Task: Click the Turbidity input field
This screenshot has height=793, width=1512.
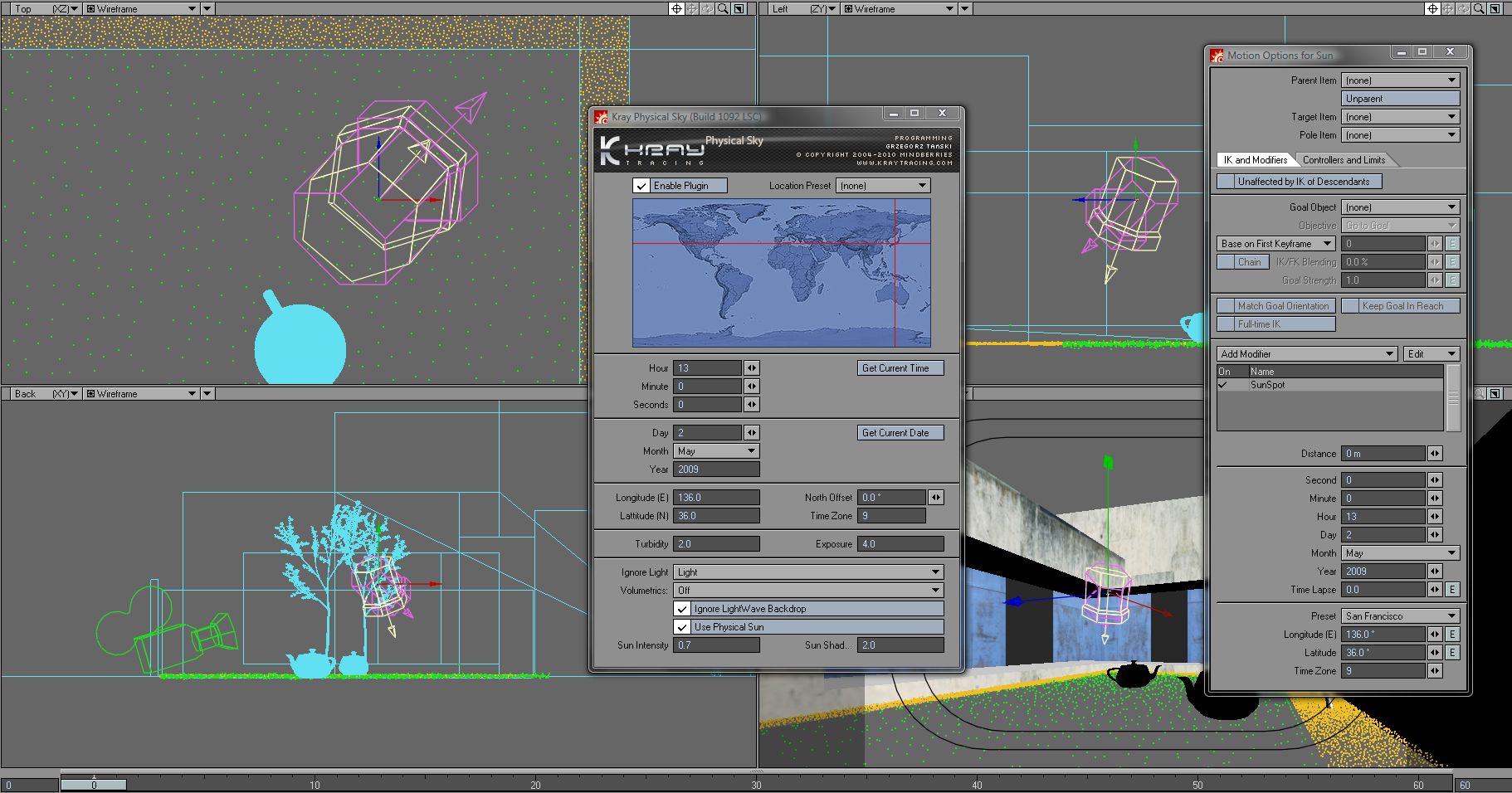Action: click(716, 544)
